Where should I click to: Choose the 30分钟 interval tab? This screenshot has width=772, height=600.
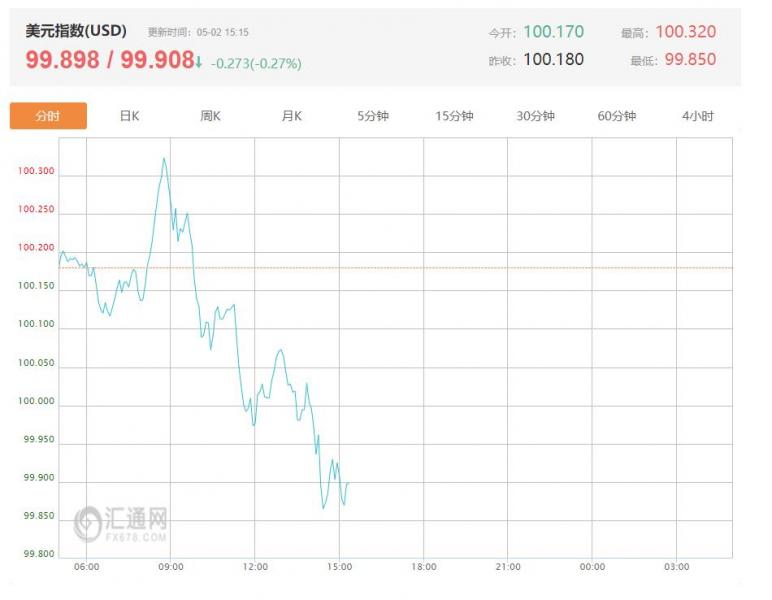[x=535, y=116]
